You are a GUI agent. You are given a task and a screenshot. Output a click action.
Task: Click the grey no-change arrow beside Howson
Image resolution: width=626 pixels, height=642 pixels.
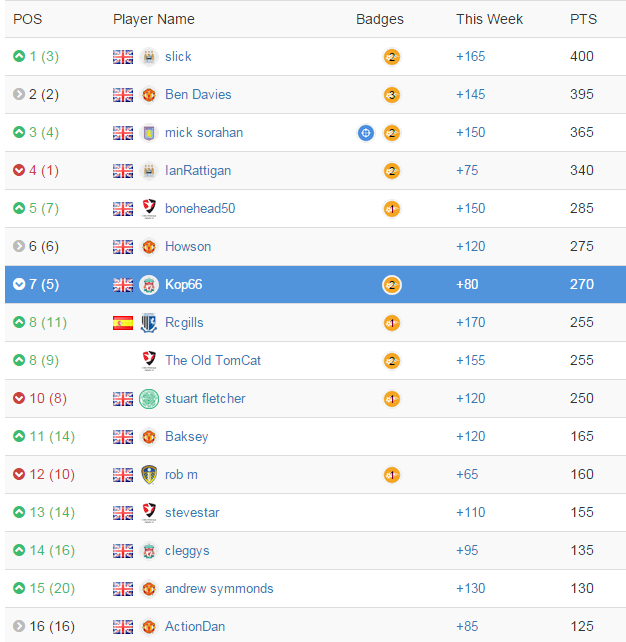coord(19,246)
